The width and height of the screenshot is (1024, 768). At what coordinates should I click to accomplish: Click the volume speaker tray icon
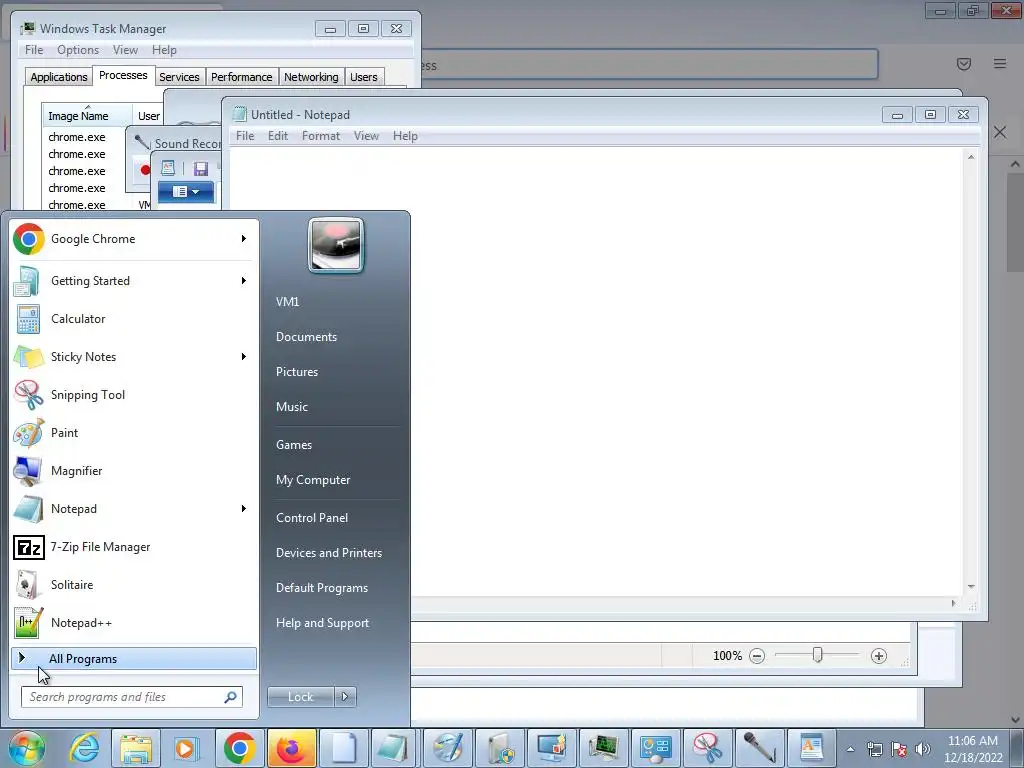click(x=923, y=749)
